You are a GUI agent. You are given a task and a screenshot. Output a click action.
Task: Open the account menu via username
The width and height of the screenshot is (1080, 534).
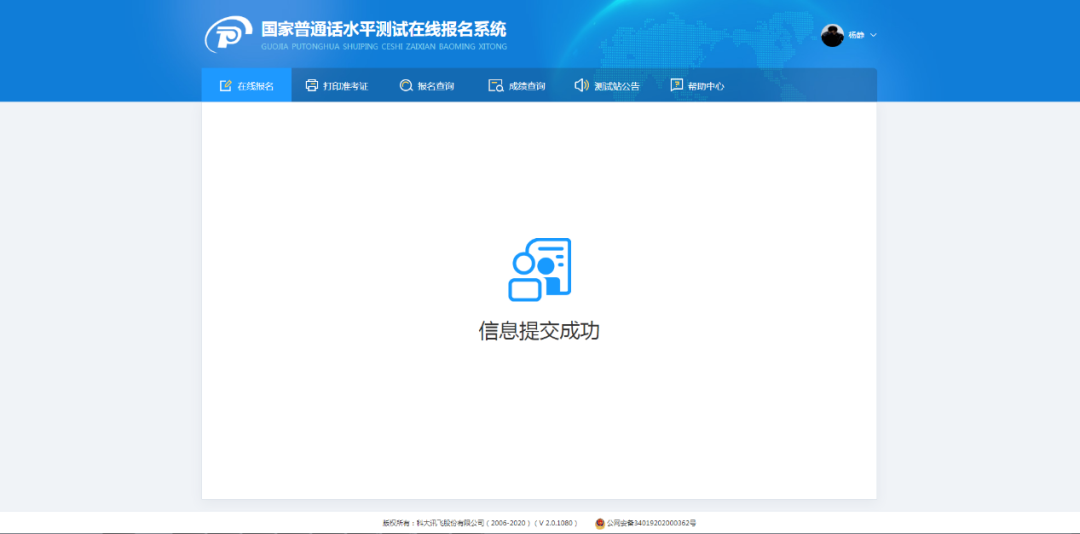point(856,35)
